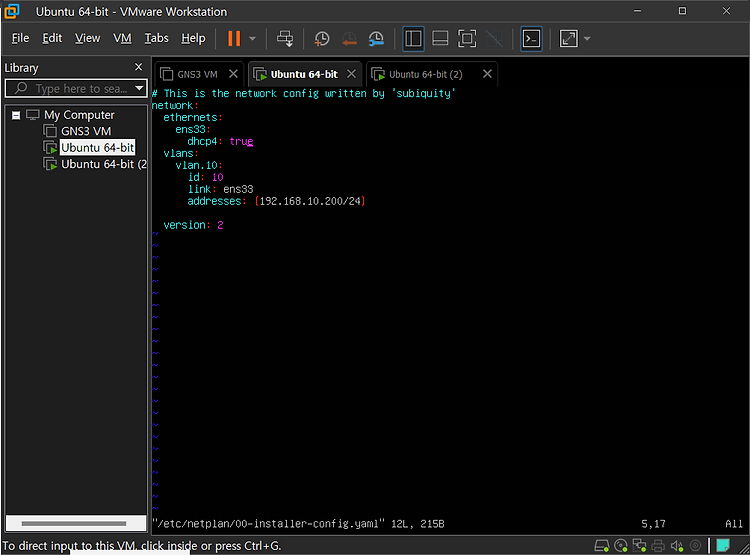Click the 'ethernets:' line in editor

click(x=193, y=117)
